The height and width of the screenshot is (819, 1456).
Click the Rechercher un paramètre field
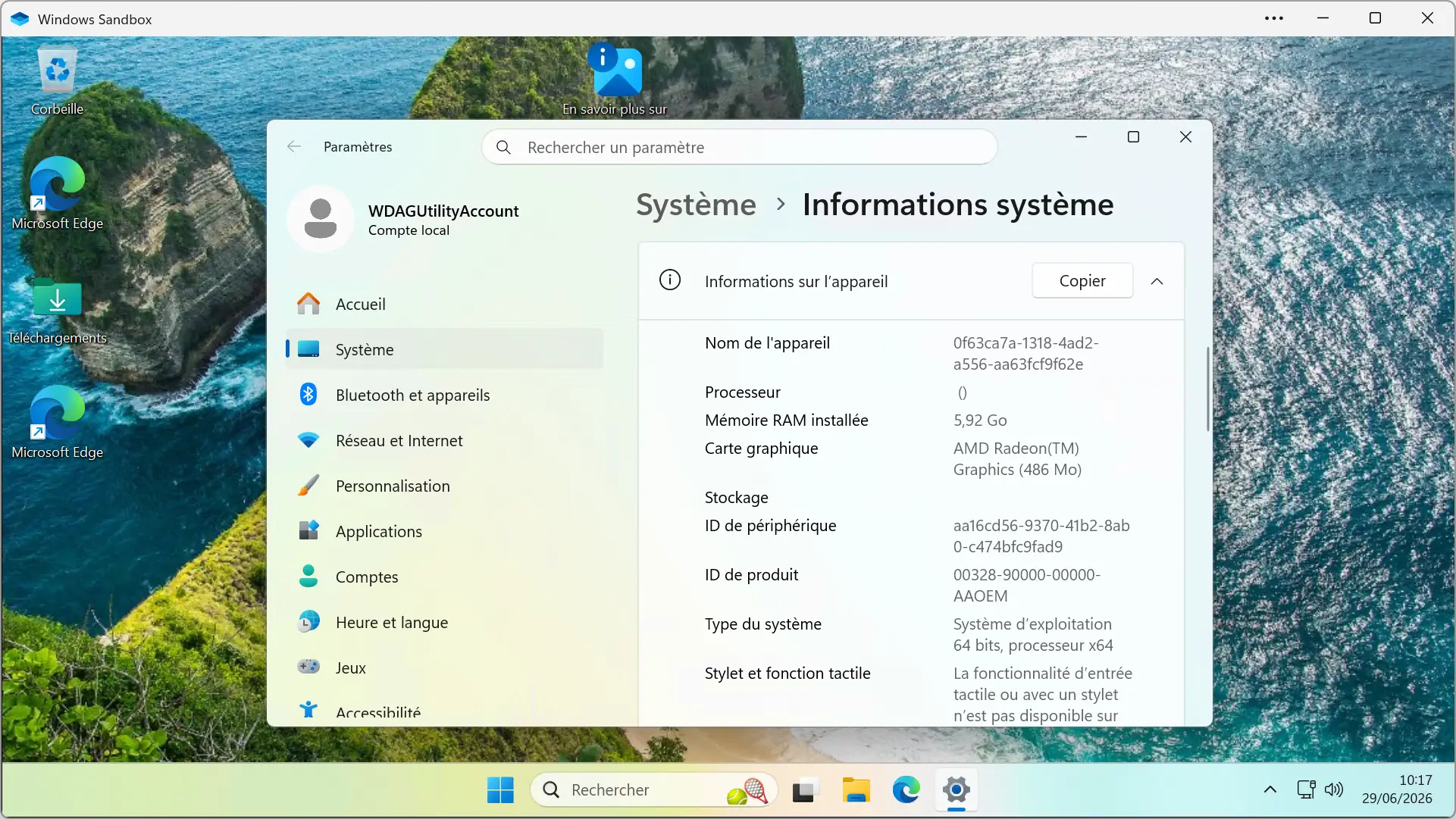[739, 147]
